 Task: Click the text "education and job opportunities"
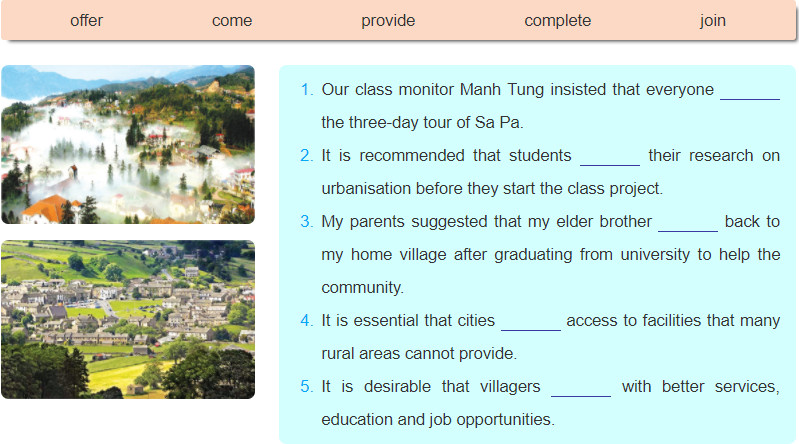437,420
